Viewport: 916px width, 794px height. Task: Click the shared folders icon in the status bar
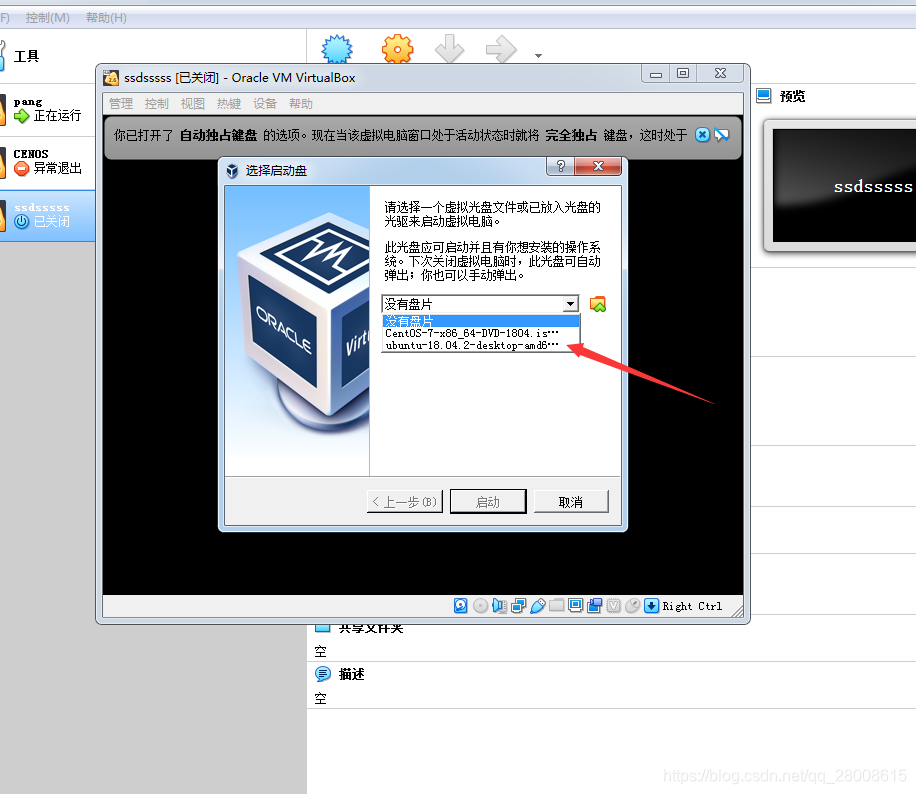[x=556, y=605]
